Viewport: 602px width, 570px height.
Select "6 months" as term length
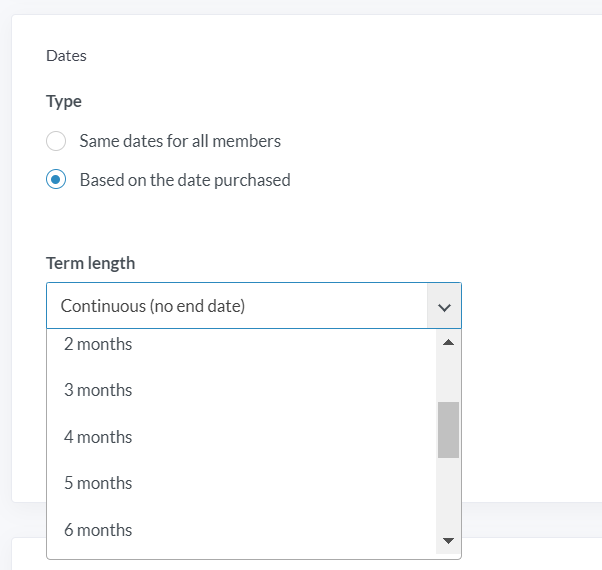[x=241, y=530]
